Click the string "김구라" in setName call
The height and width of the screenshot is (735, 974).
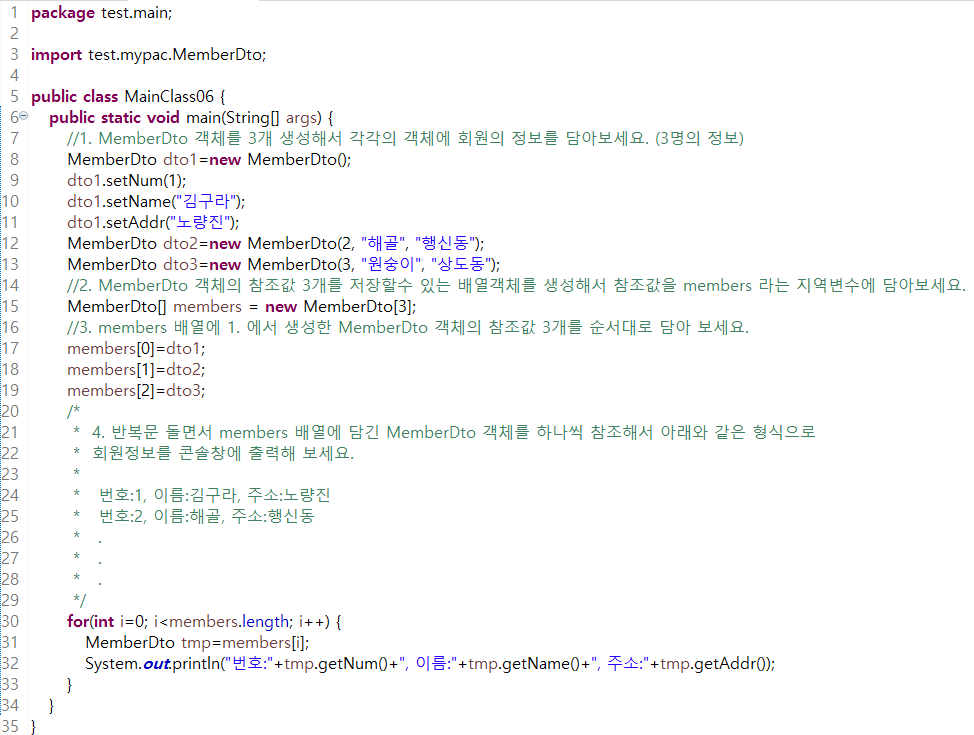pos(204,201)
